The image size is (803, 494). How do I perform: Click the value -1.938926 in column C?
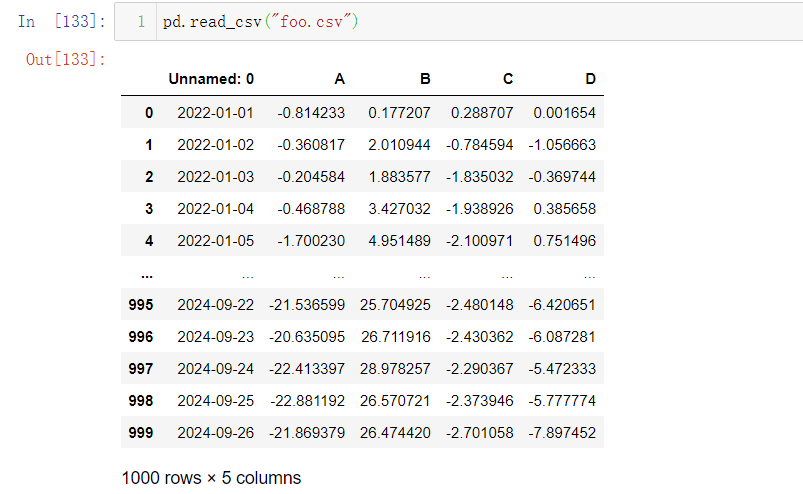[479, 209]
